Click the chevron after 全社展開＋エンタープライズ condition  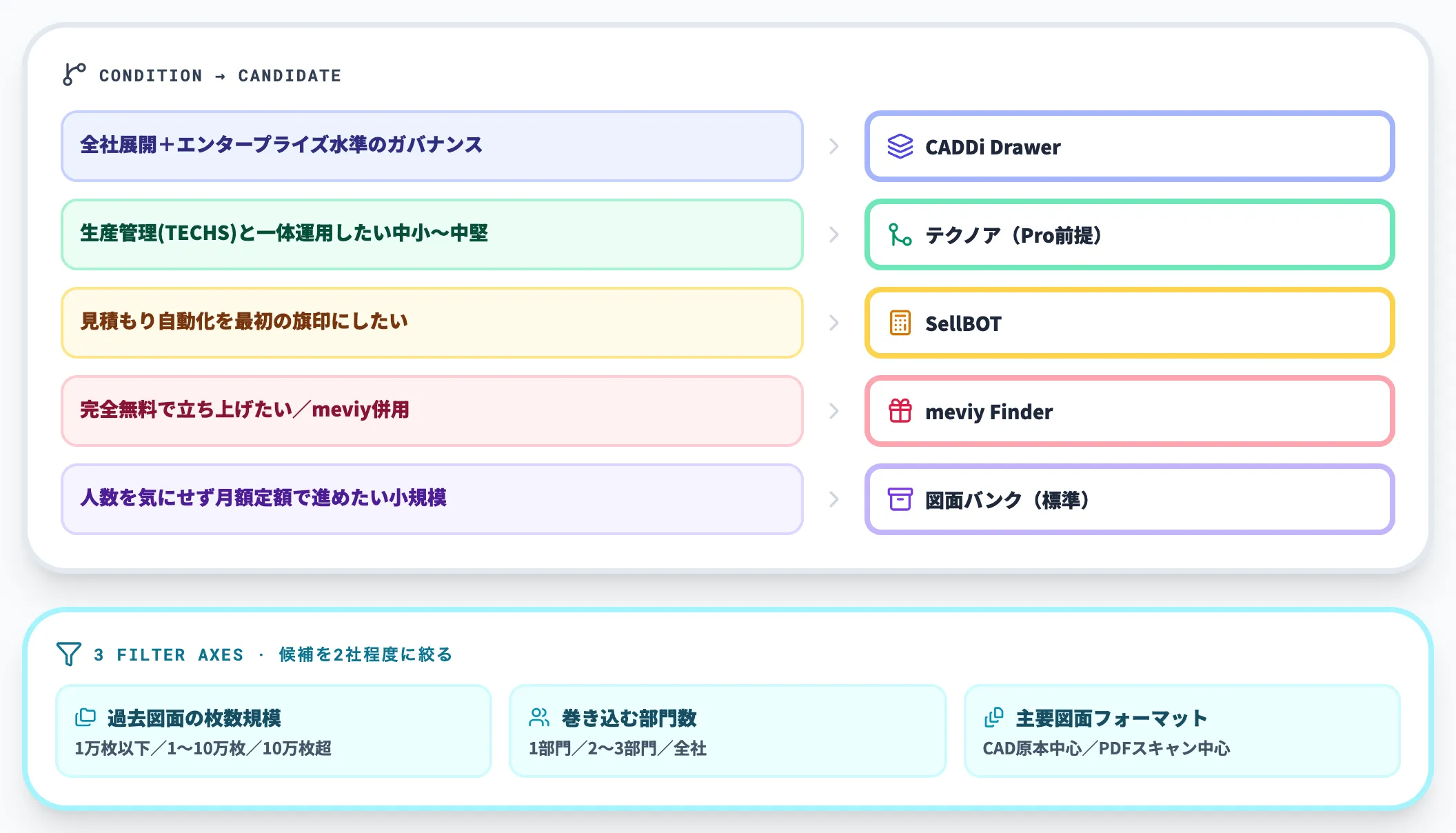834,146
